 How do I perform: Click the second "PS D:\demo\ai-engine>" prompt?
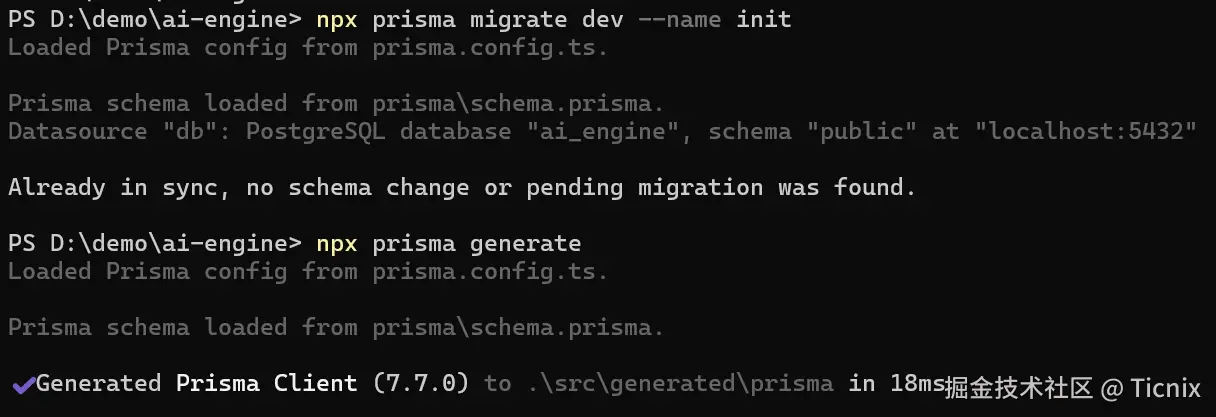tap(154, 243)
